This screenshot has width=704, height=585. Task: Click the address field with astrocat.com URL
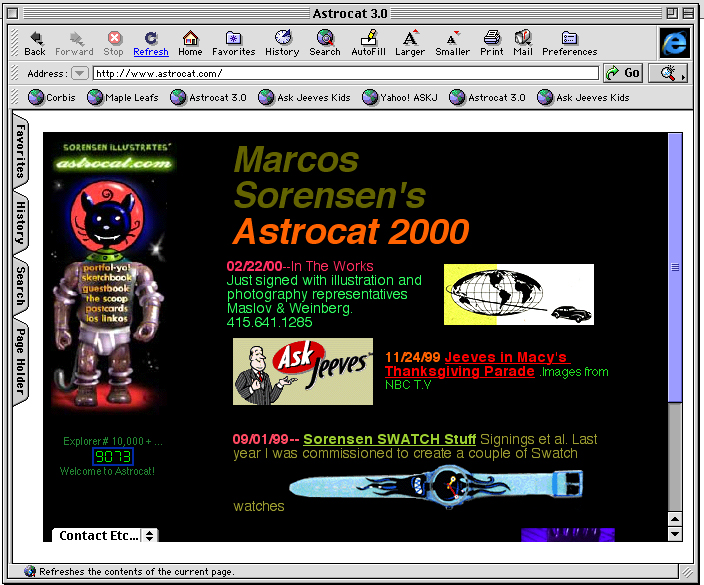pyautogui.click(x=345, y=73)
